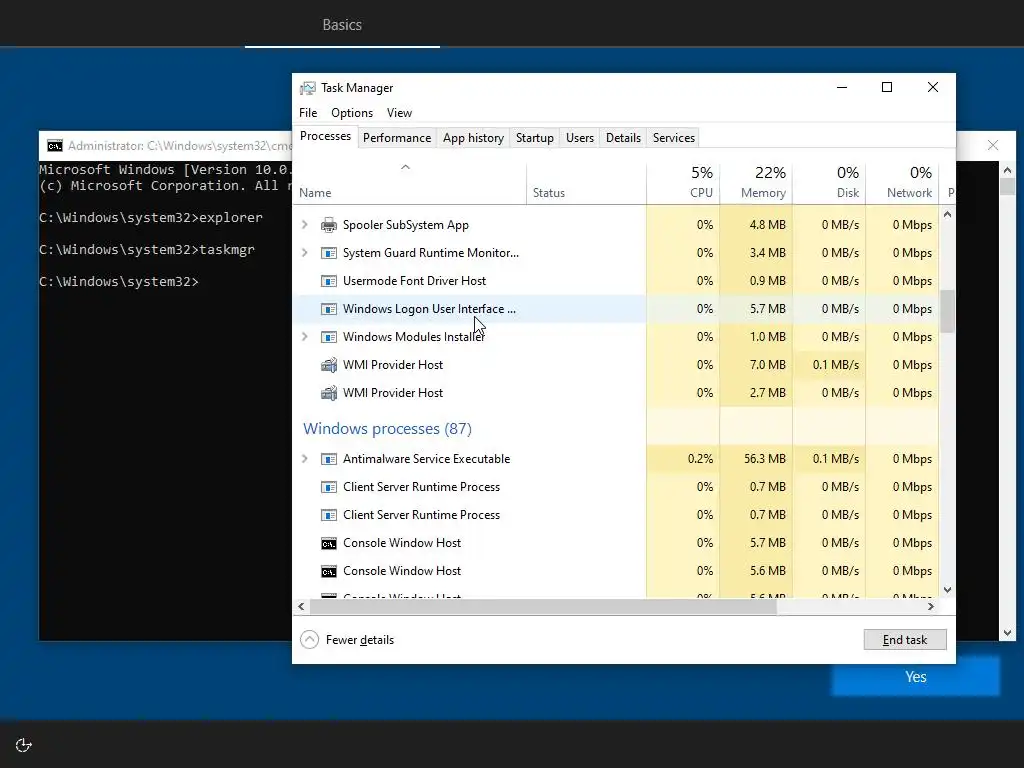
Task: Click the Basics tab at the top
Action: [342, 24]
